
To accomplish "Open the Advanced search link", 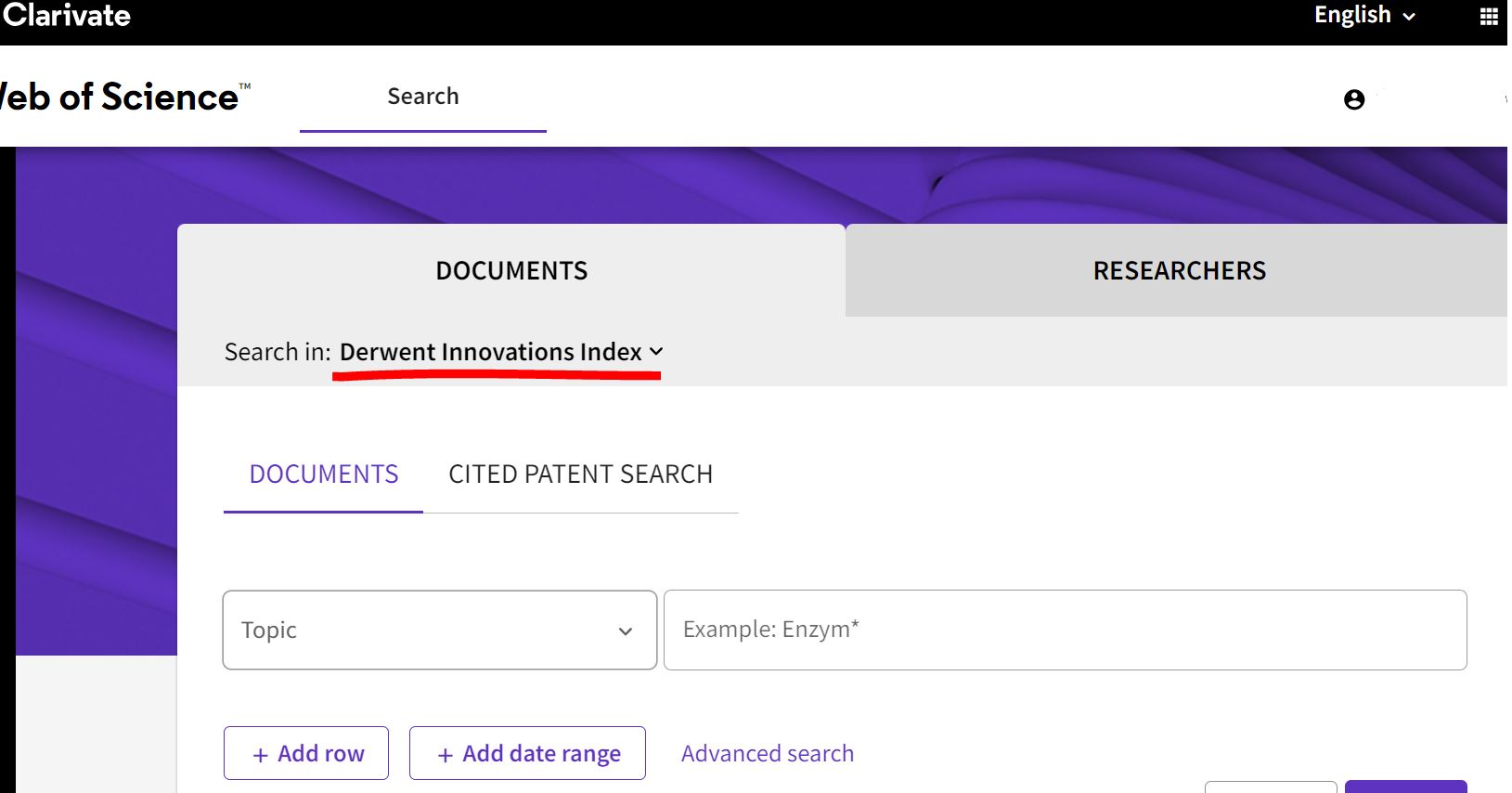I will point(768,753).
